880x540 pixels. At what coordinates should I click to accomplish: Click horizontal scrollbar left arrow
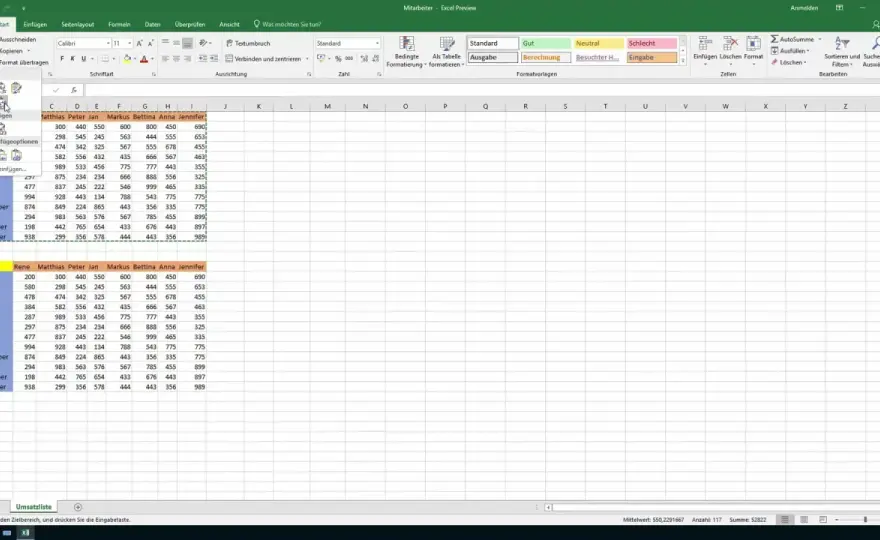pyautogui.click(x=548, y=507)
